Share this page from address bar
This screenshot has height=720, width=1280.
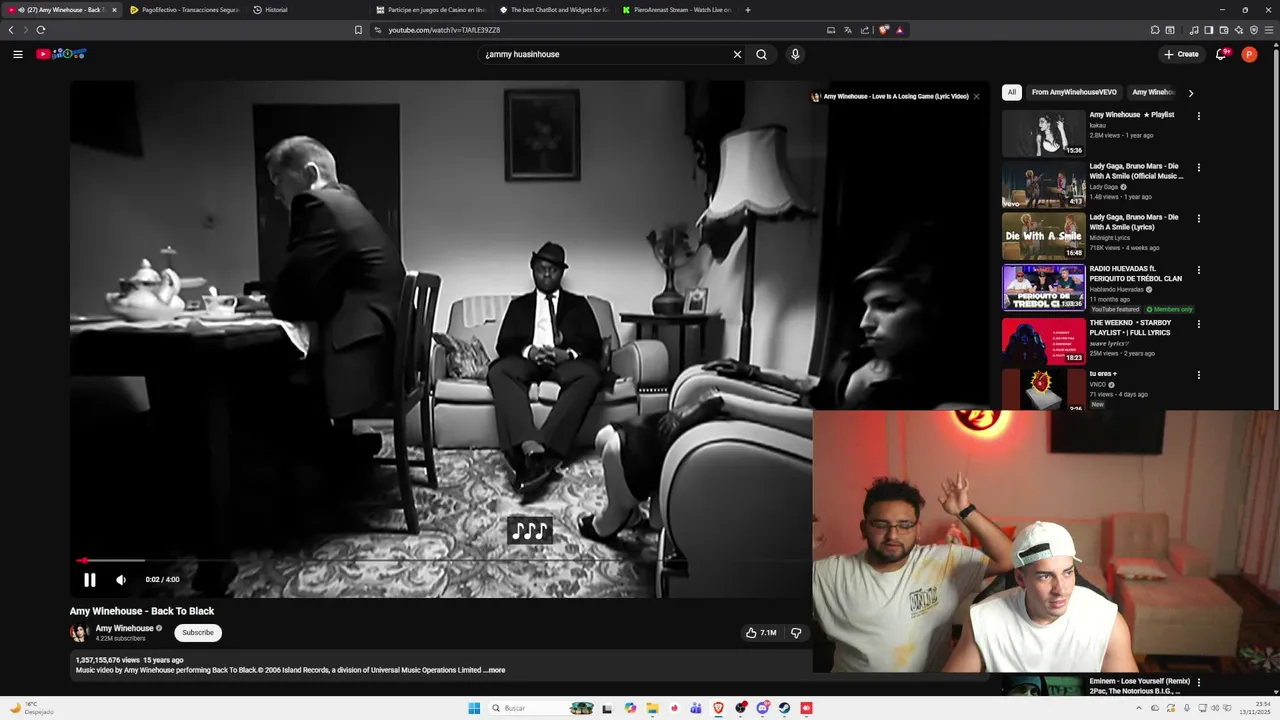(x=865, y=30)
